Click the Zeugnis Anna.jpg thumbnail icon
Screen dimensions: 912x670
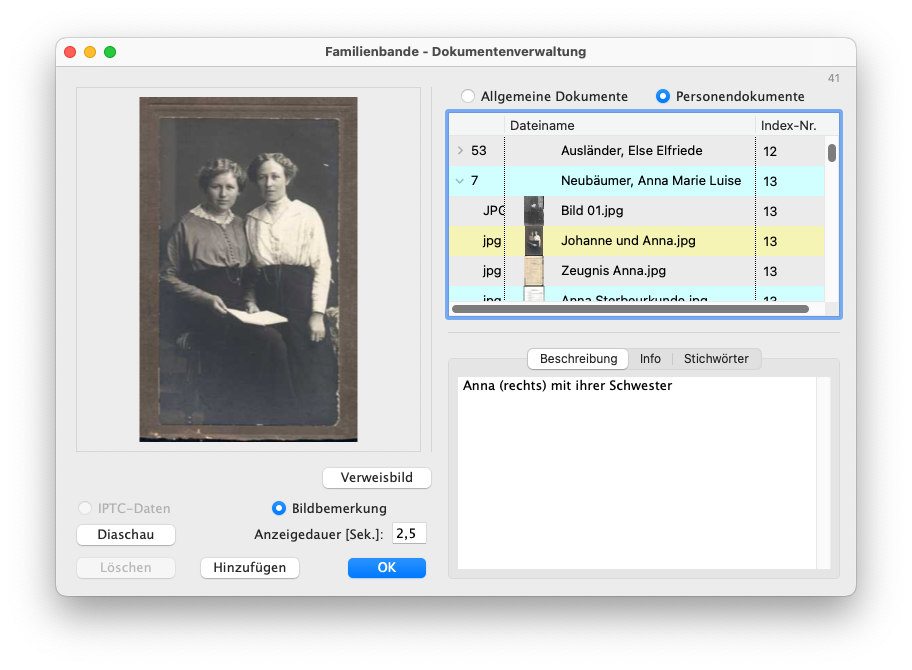pos(534,271)
